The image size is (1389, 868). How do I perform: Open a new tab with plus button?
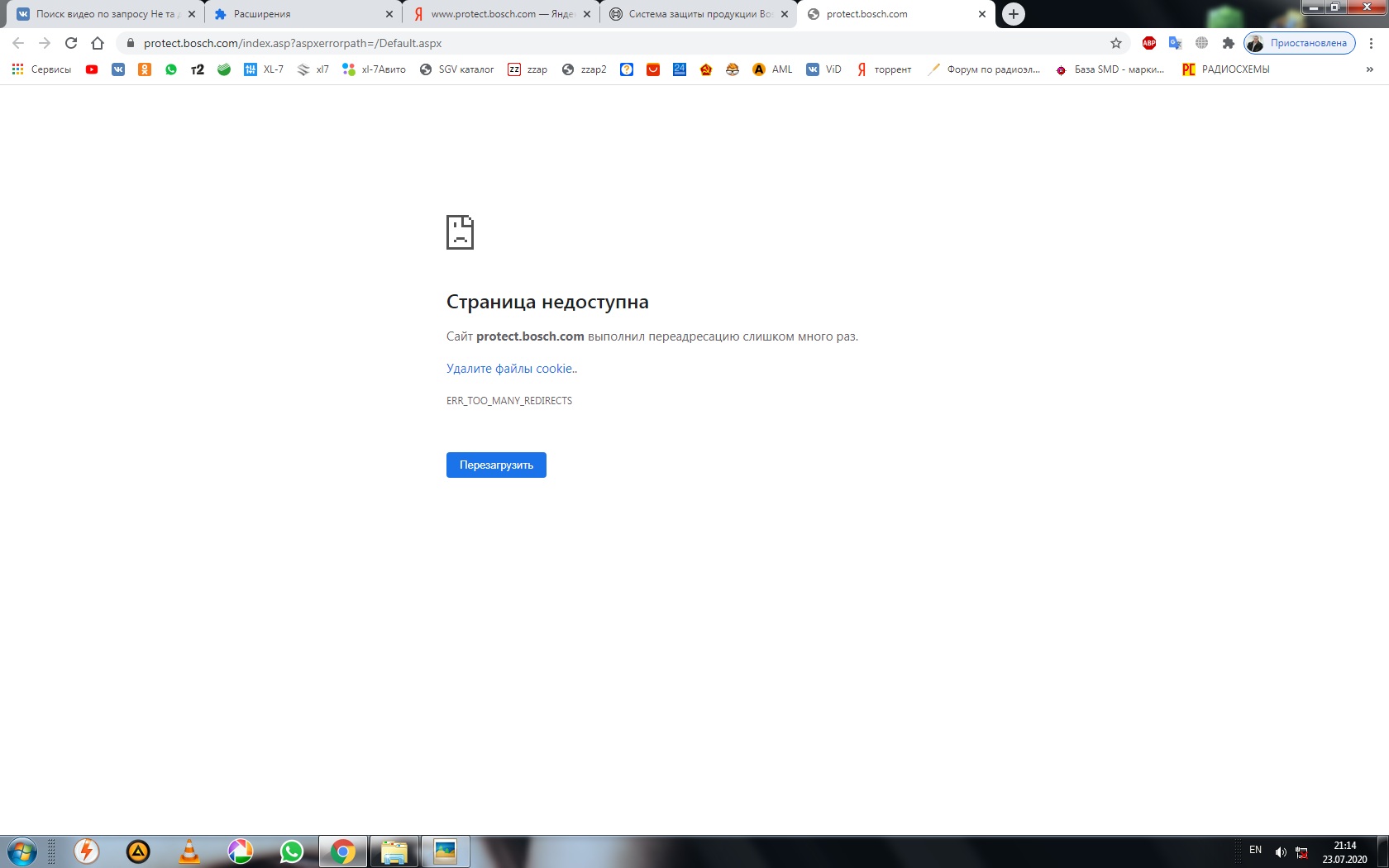(1013, 14)
